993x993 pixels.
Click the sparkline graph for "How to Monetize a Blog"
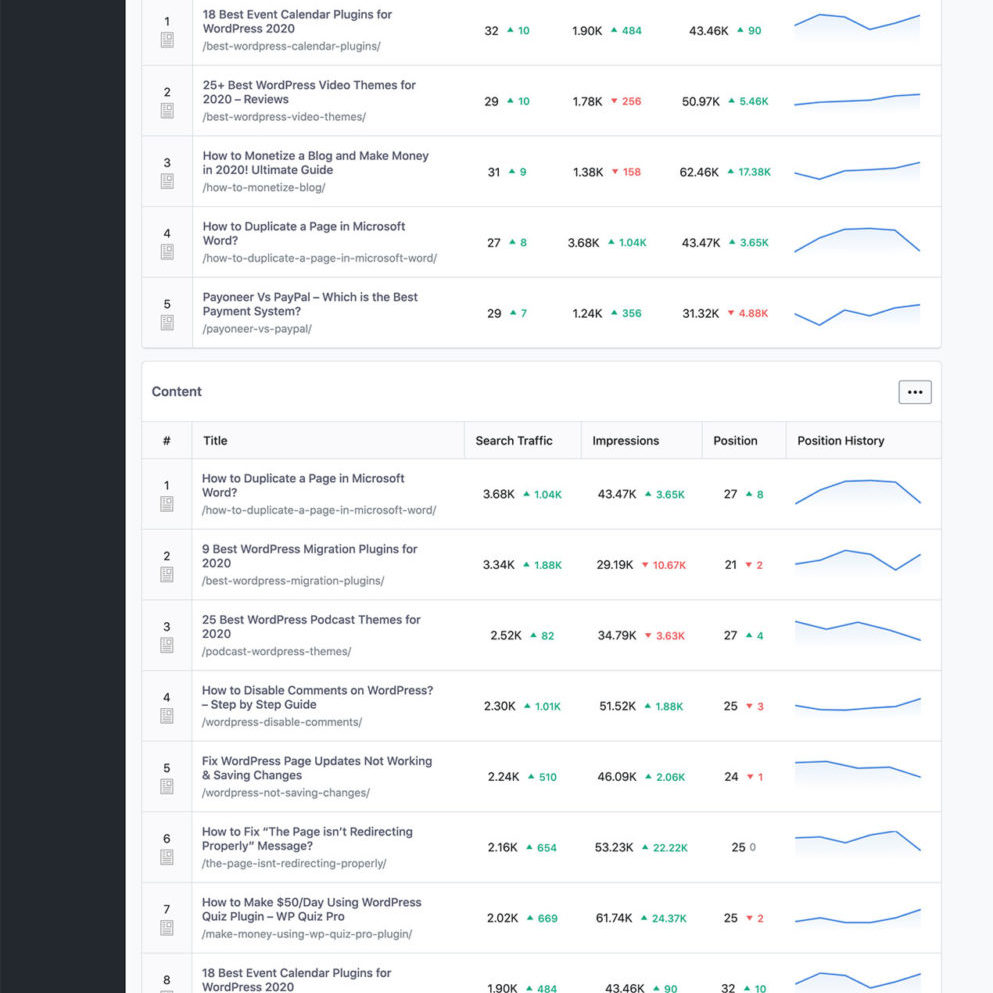pos(857,172)
